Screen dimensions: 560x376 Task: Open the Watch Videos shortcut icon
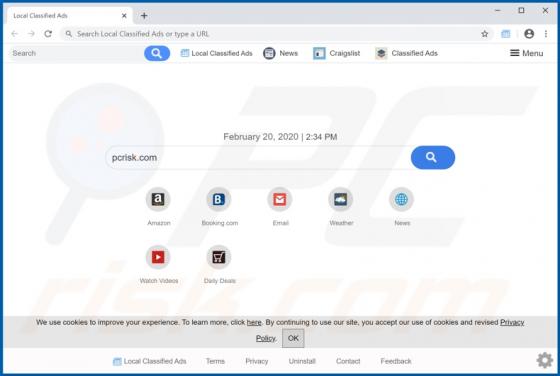pyautogui.click(x=158, y=257)
